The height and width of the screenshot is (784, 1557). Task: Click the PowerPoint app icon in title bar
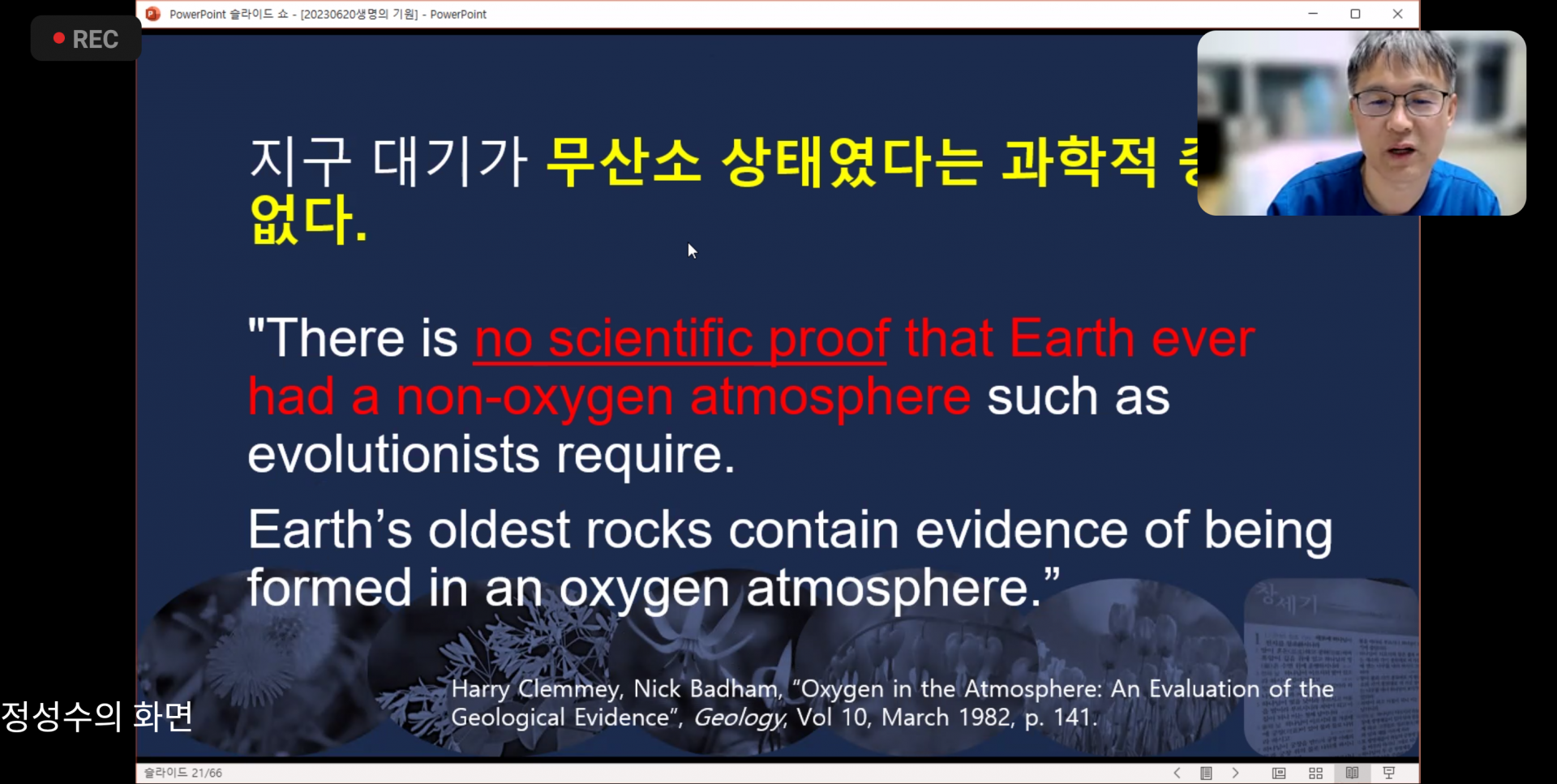click(x=152, y=14)
